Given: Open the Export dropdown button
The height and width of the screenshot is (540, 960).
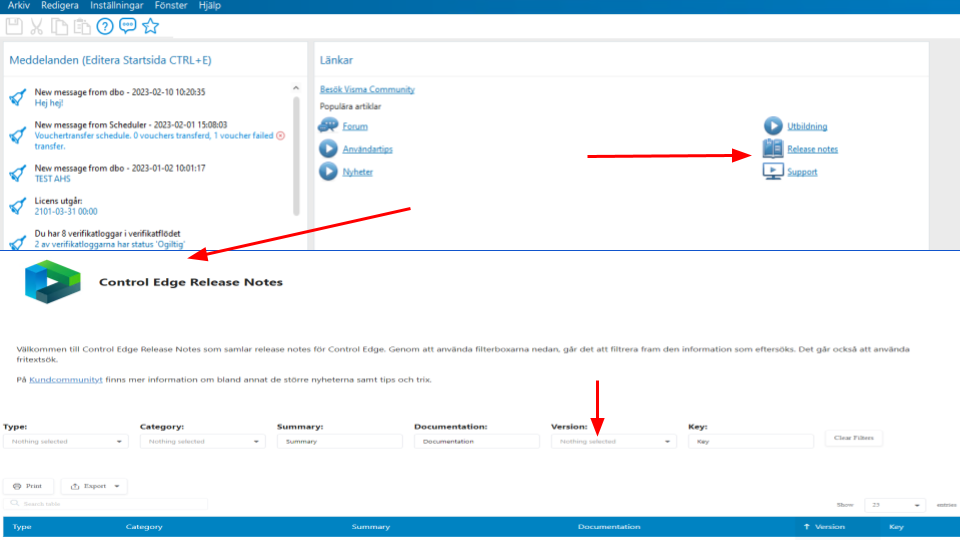Looking at the screenshot, I should pos(94,486).
